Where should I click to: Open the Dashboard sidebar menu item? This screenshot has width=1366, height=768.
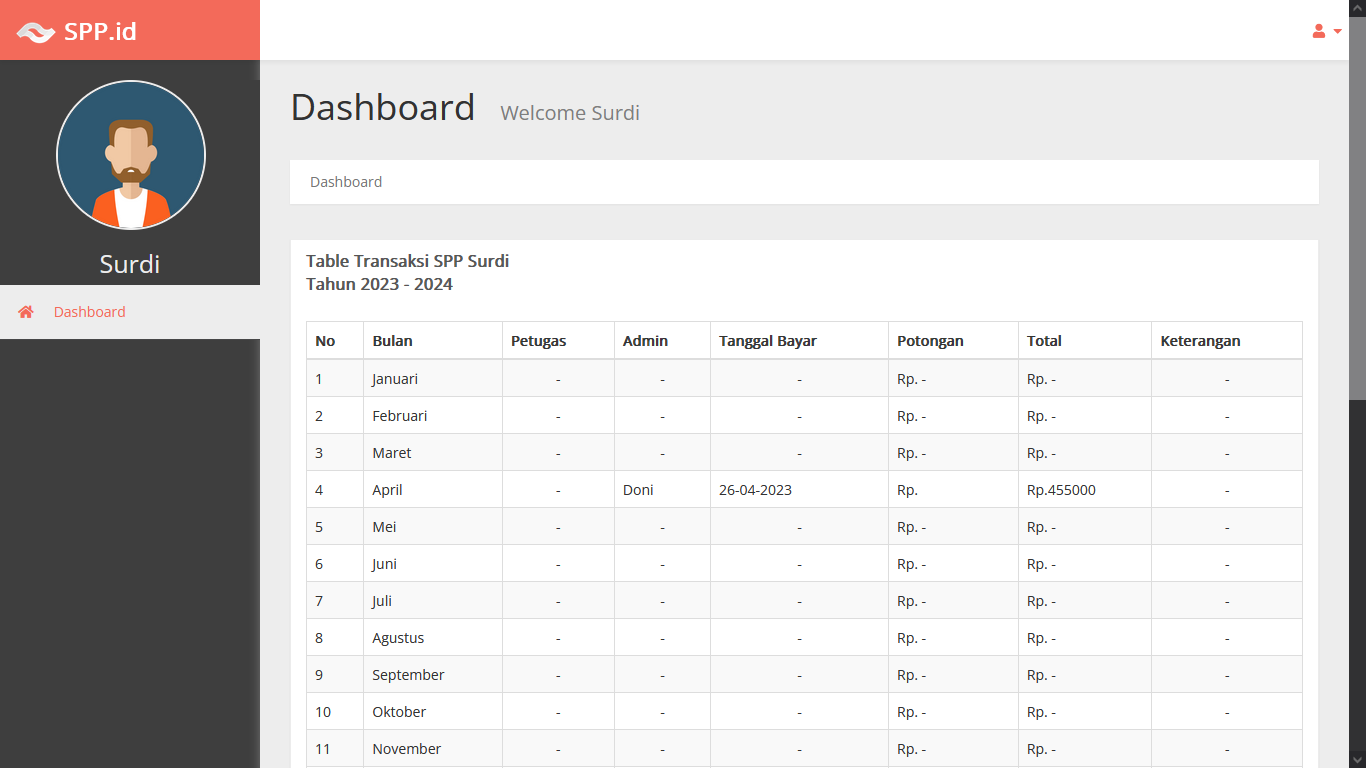[90, 312]
